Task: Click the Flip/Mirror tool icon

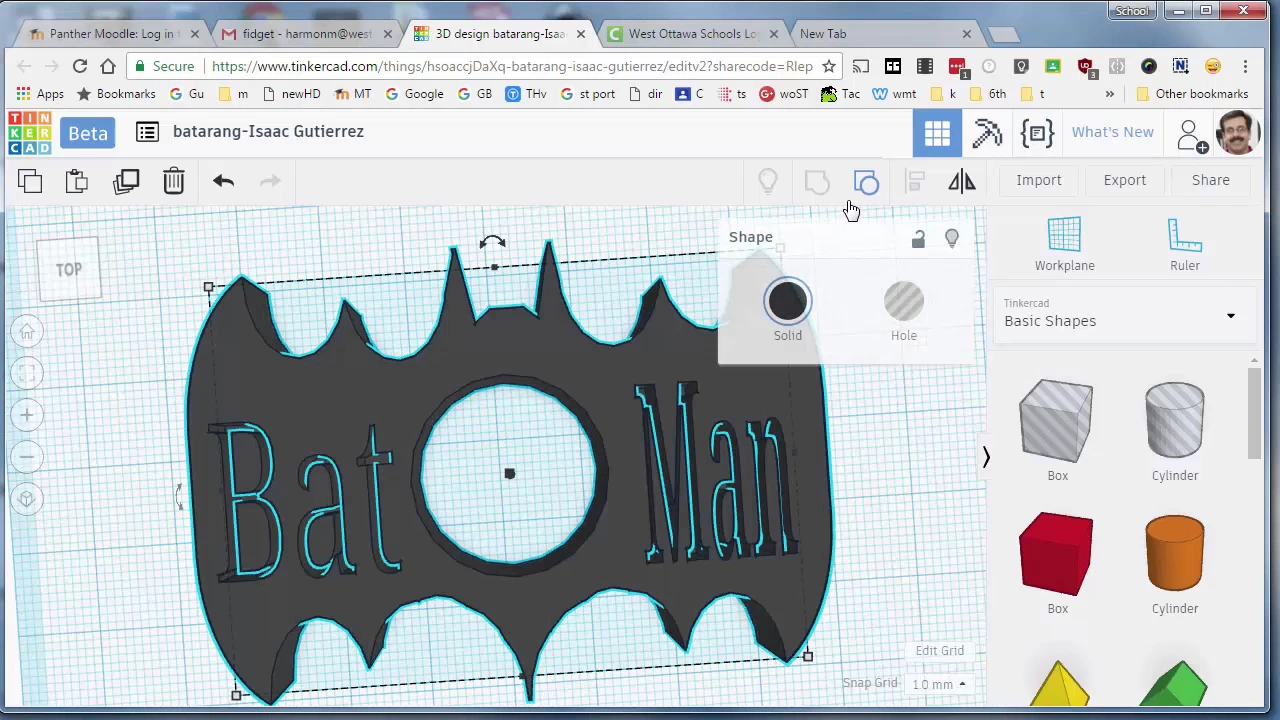Action: click(x=962, y=181)
